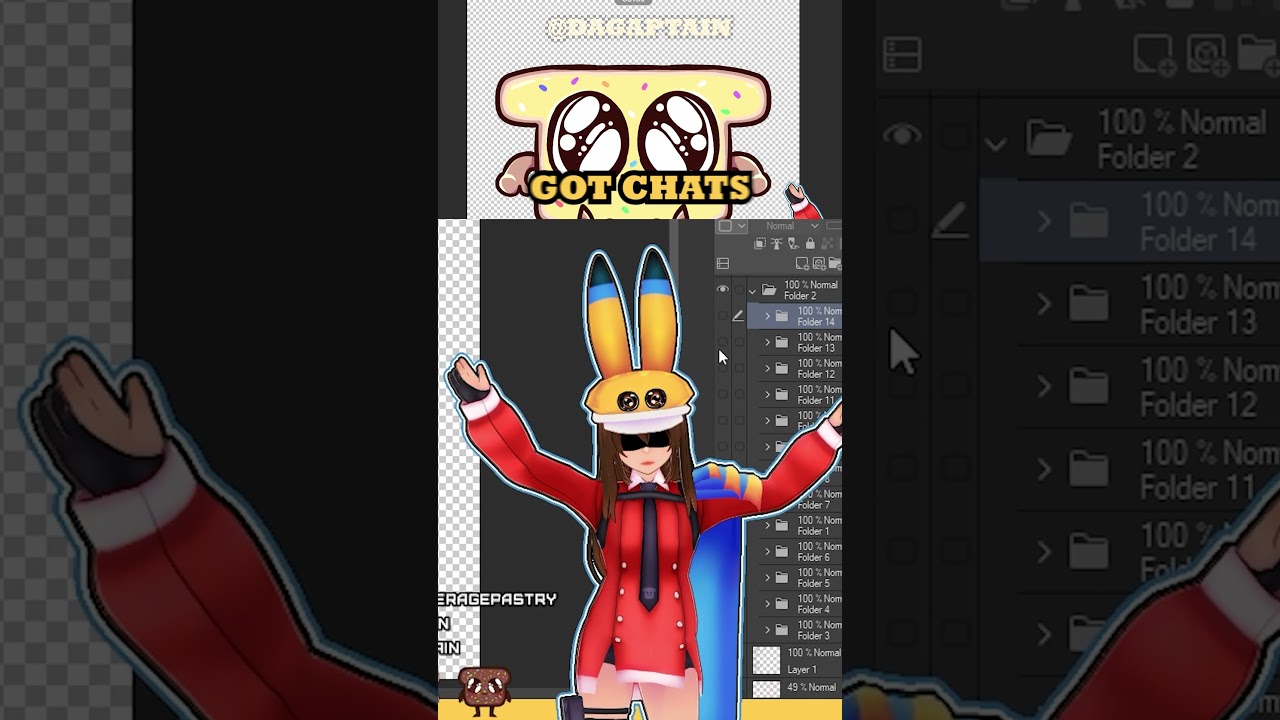Create a new layer folder
The image size is (1280, 720).
click(x=835, y=264)
